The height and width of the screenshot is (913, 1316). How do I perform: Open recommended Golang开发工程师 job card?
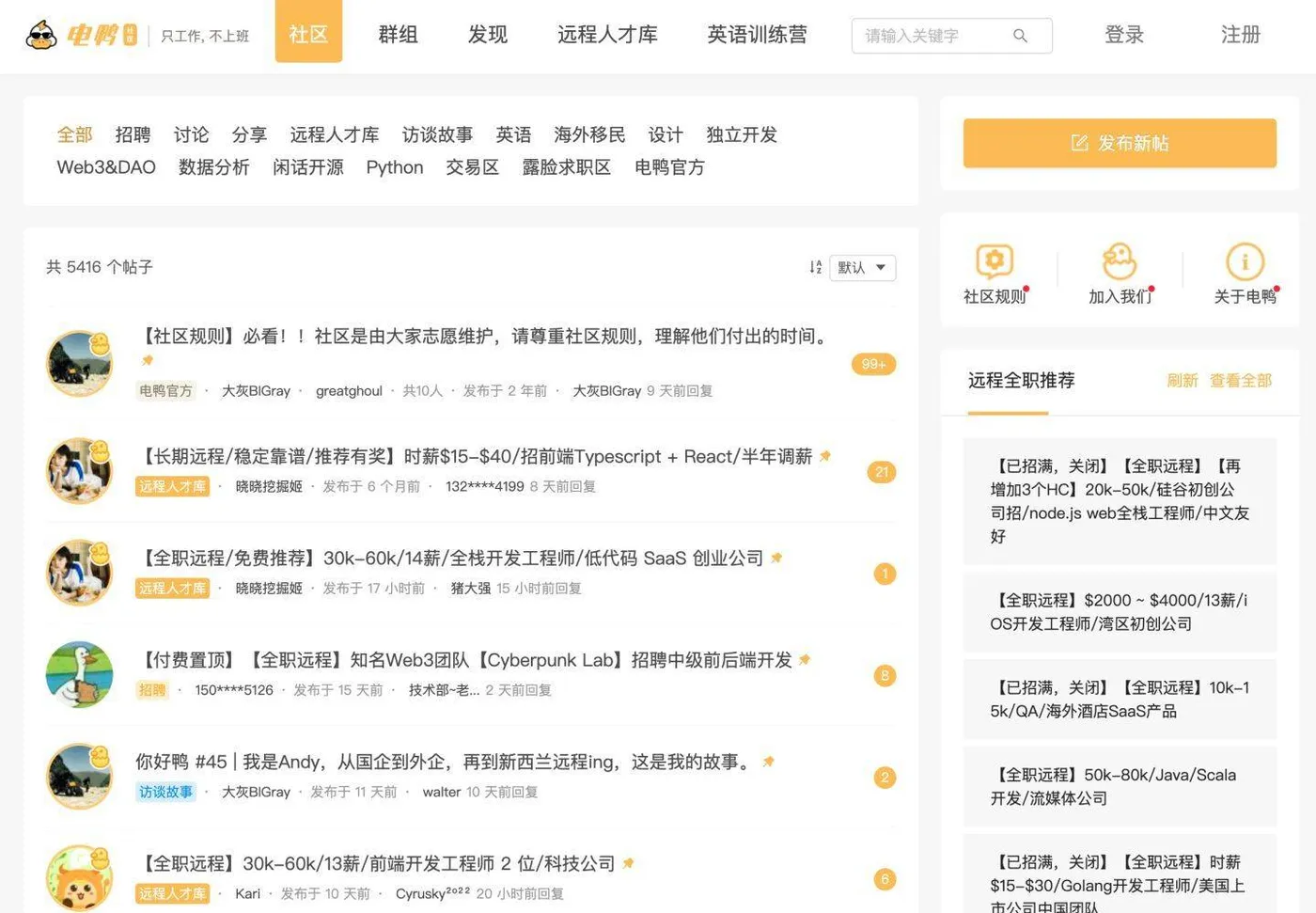click(1120, 874)
